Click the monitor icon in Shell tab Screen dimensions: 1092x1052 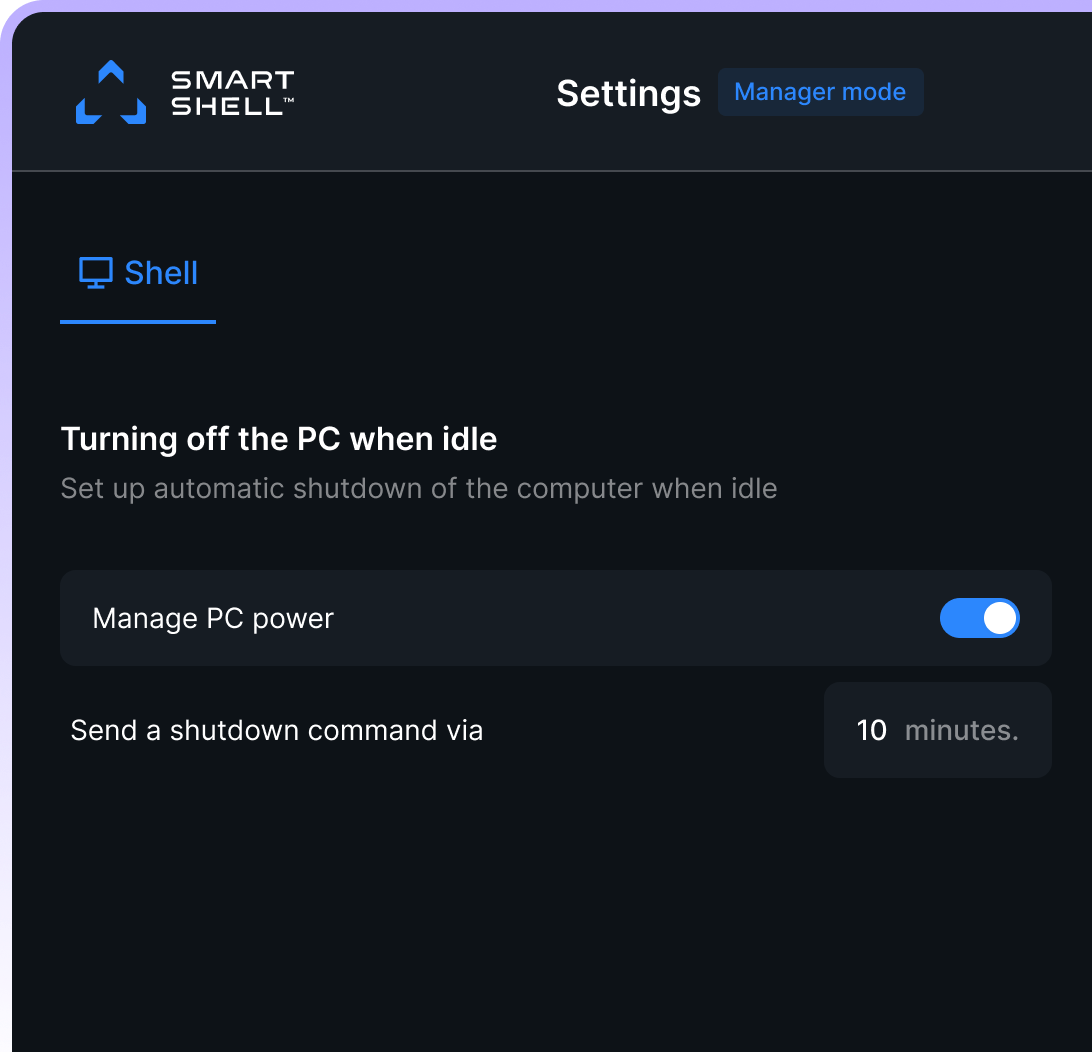point(96,273)
